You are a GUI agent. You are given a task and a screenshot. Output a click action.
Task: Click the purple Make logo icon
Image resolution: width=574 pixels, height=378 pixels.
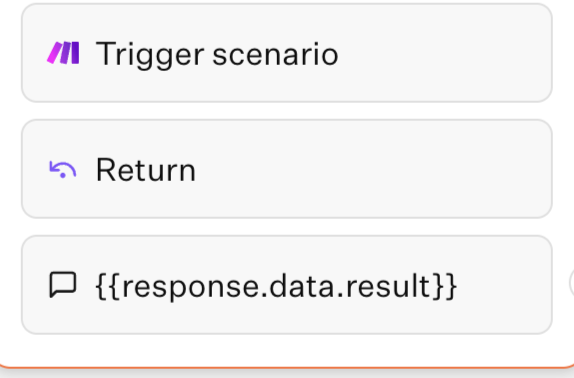(63, 53)
